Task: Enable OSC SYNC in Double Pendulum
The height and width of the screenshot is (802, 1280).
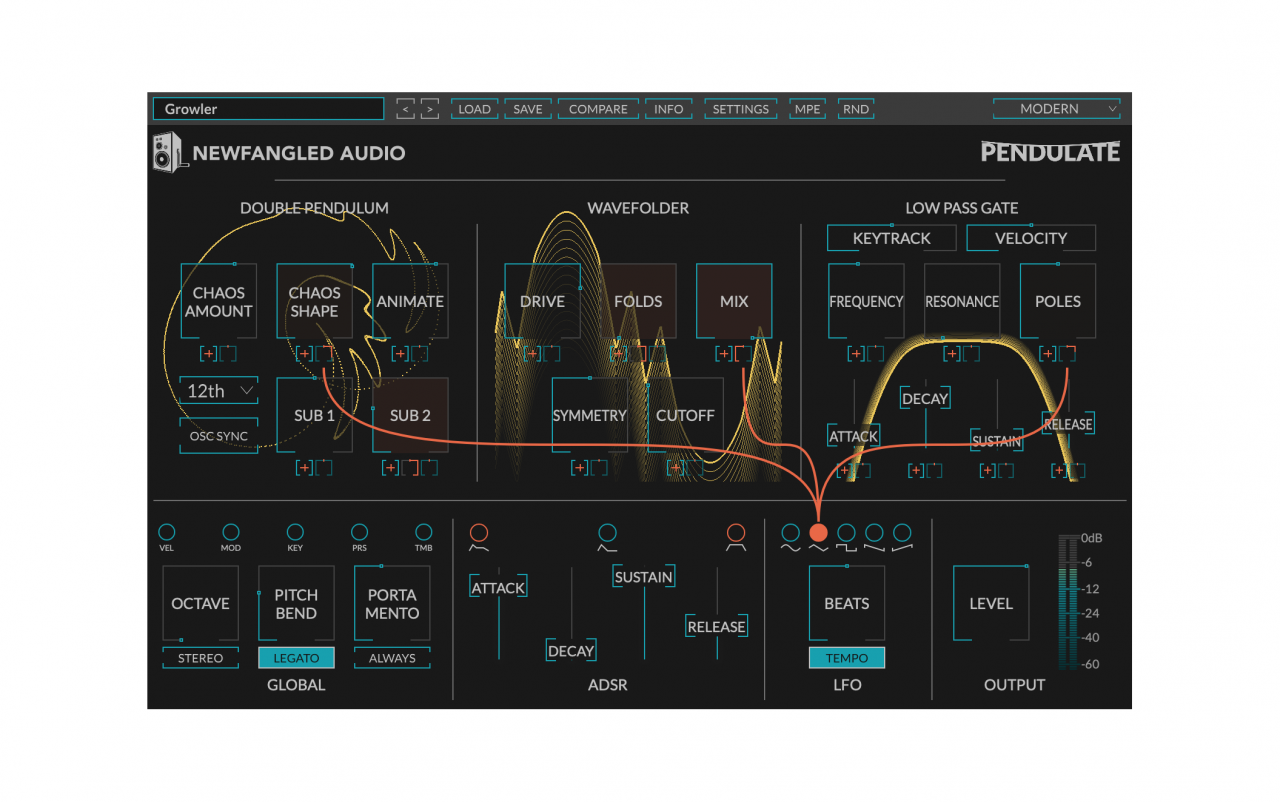Action: click(218, 436)
